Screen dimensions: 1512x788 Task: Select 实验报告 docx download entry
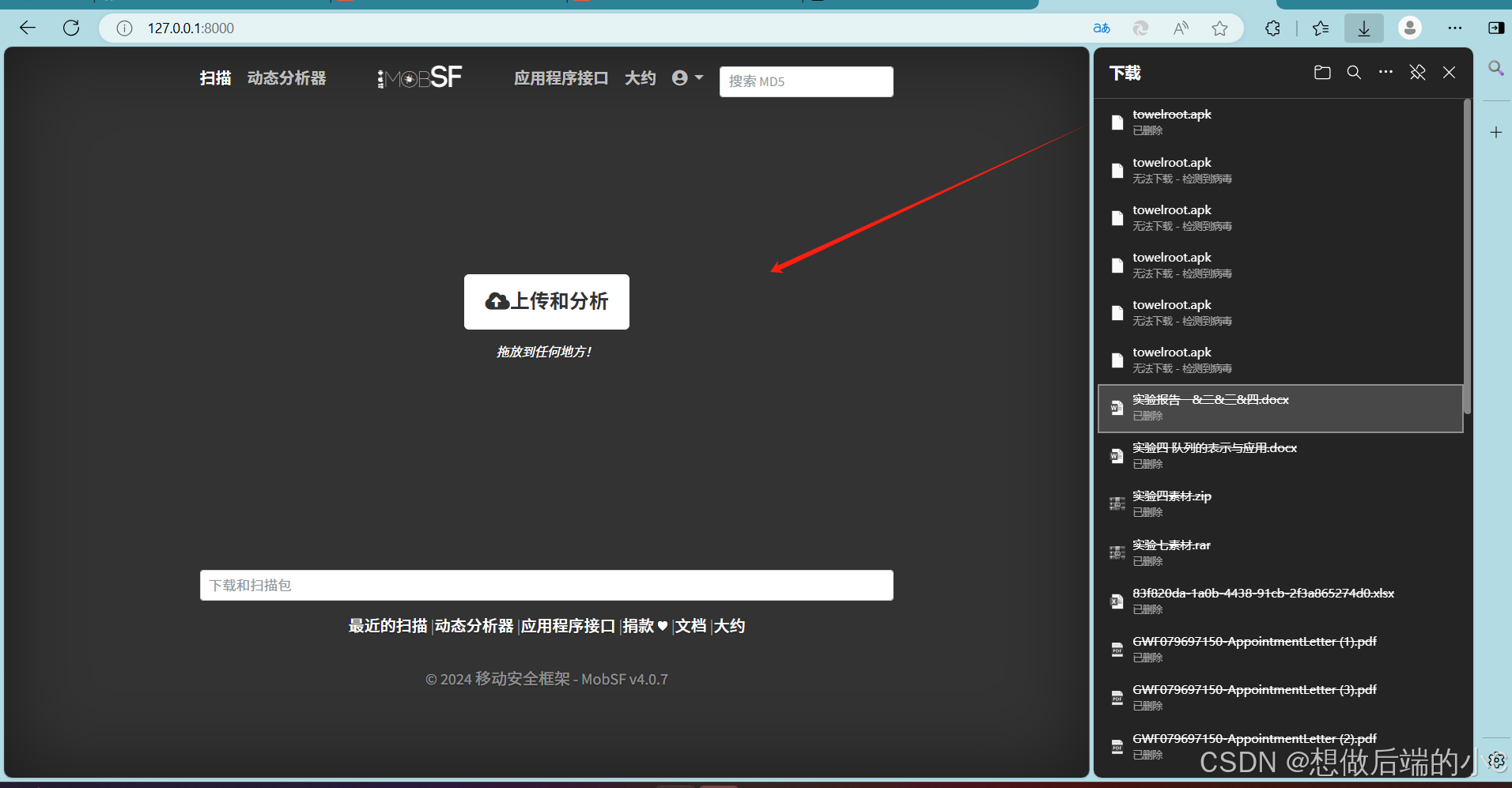[x=1280, y=408]
